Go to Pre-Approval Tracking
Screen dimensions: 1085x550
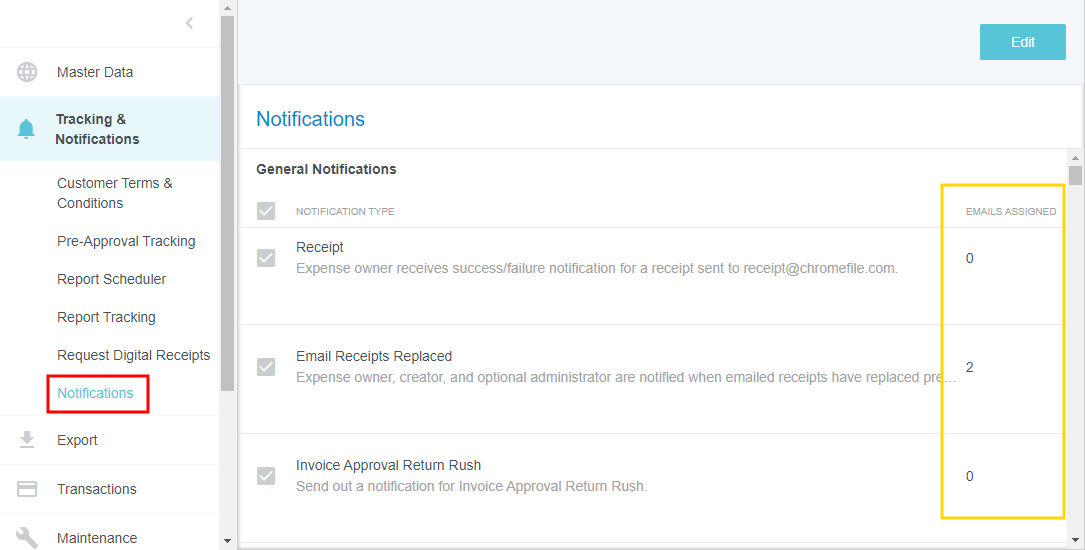(126, 241)
